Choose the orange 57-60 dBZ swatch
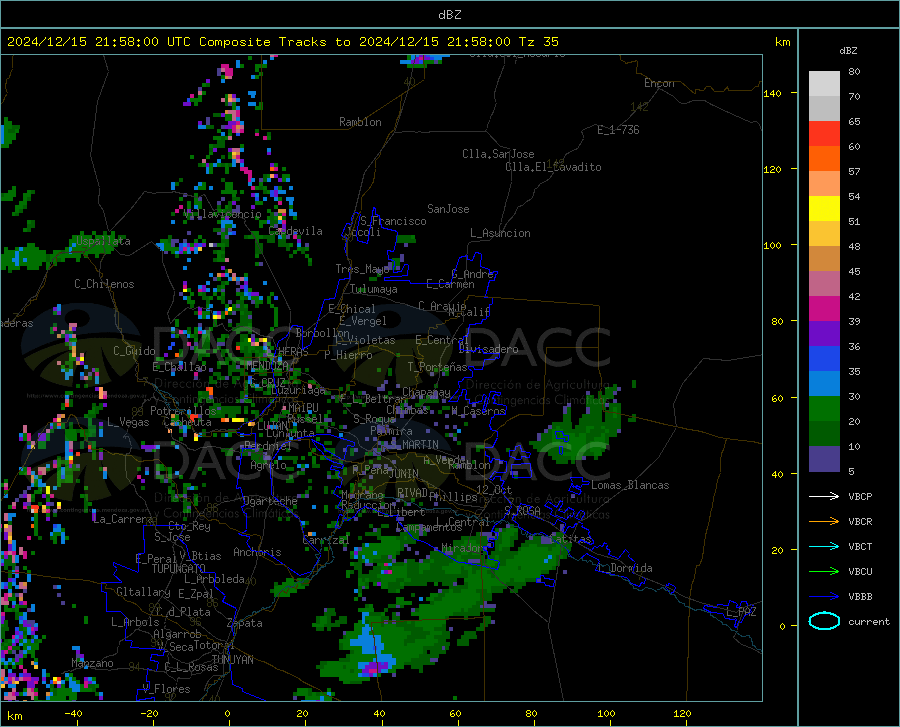The height and width of the screenshot is (727, 900). pyautogui.click(x=824, y=159)
